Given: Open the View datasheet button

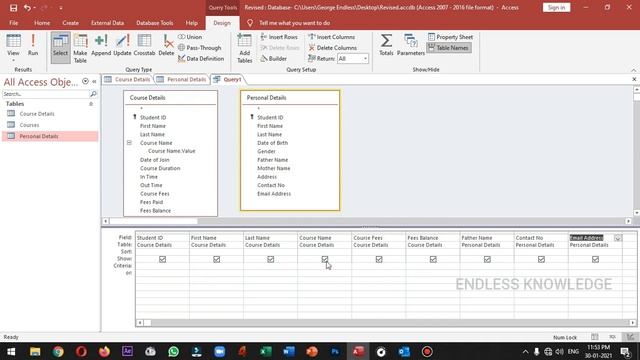Looking at the screenshot, I should [13, 46].
